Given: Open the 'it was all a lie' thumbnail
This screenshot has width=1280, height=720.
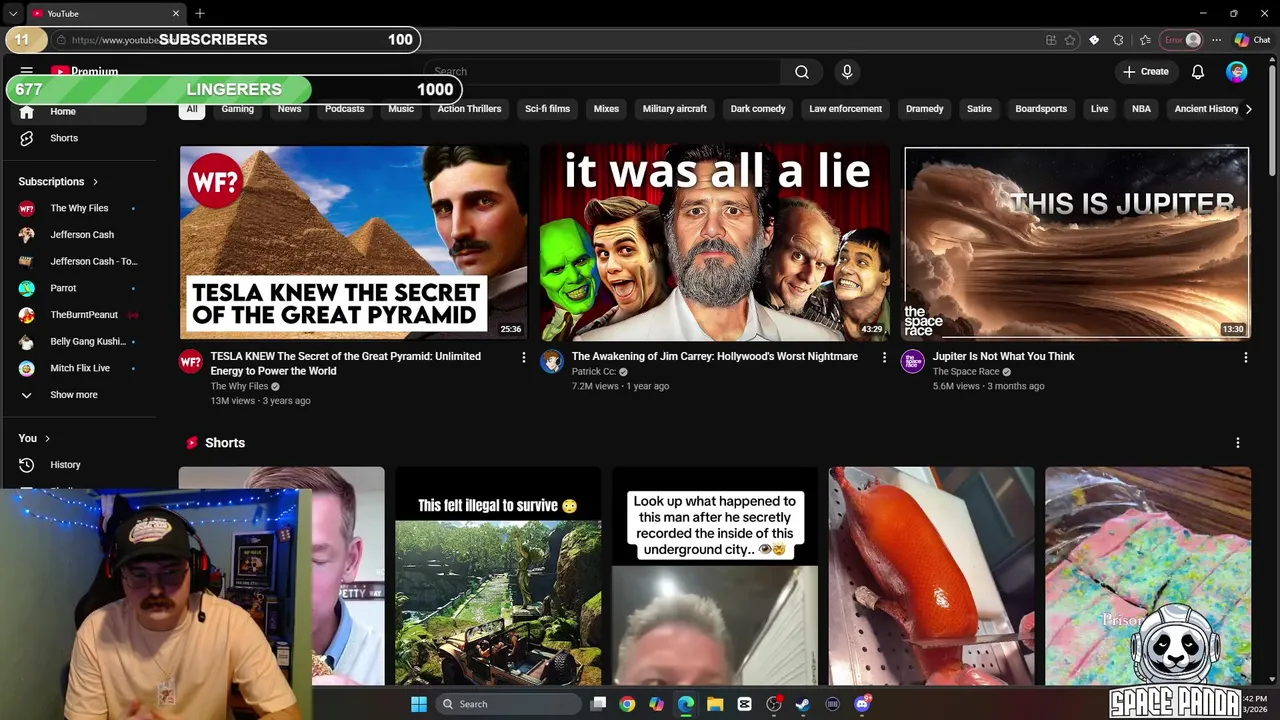Looking at the screenshot, I should 714,243.
